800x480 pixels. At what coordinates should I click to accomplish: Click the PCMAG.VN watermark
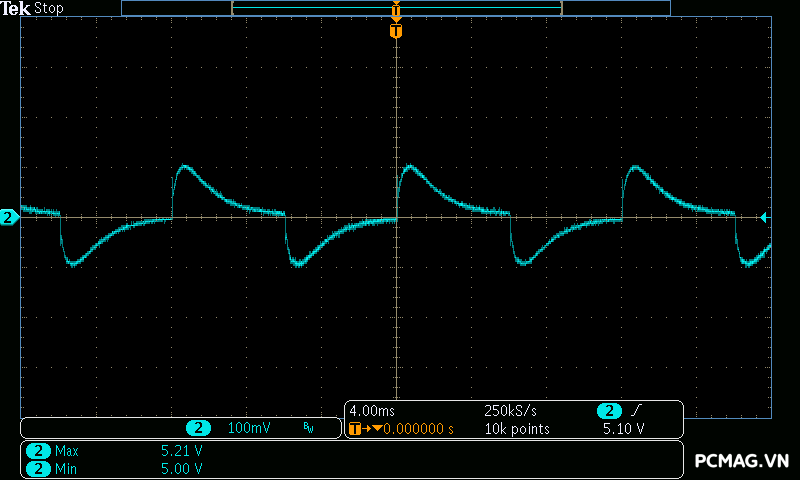(x=741, y=460)
